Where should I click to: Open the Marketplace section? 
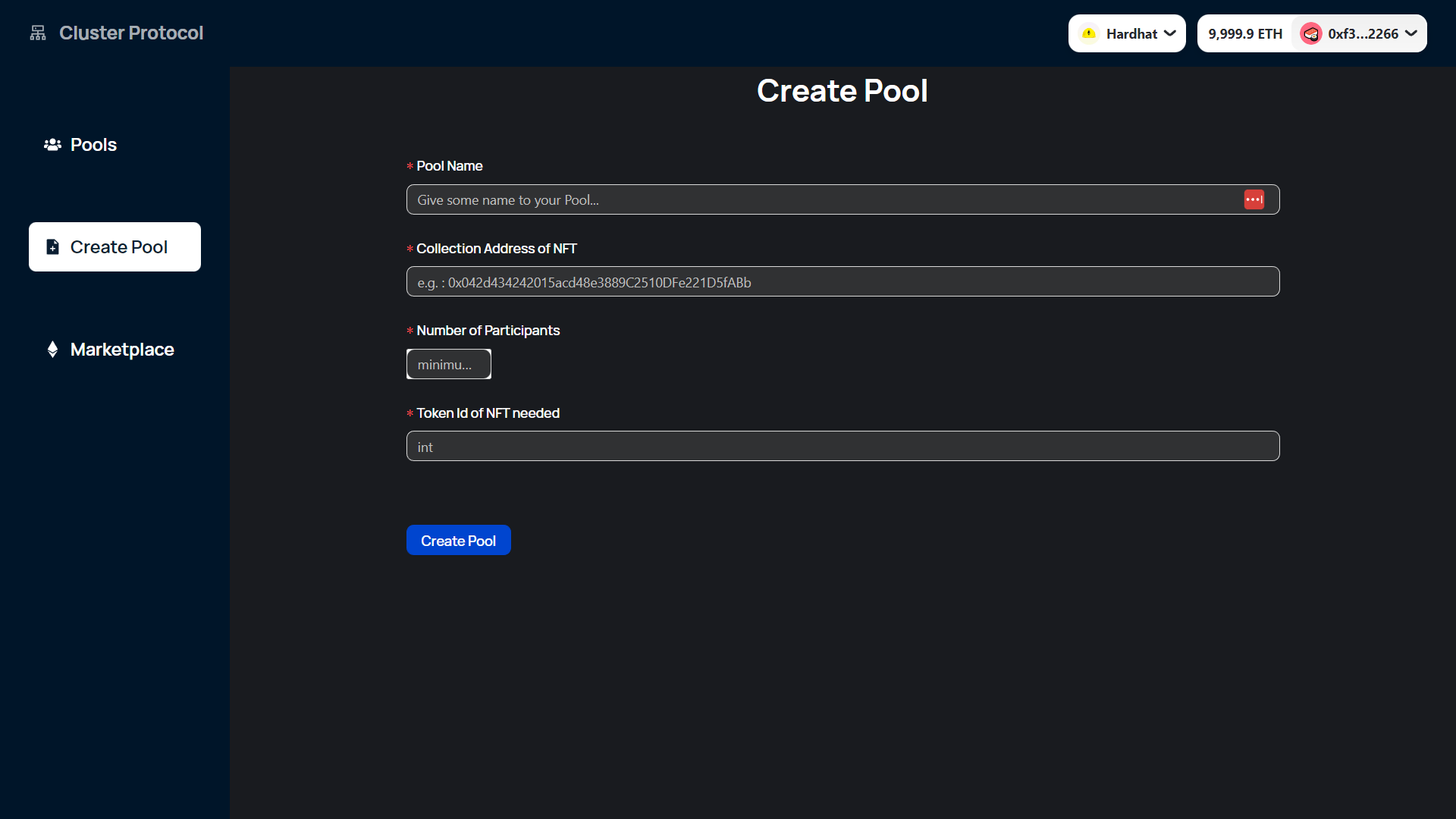coord(122,350)
